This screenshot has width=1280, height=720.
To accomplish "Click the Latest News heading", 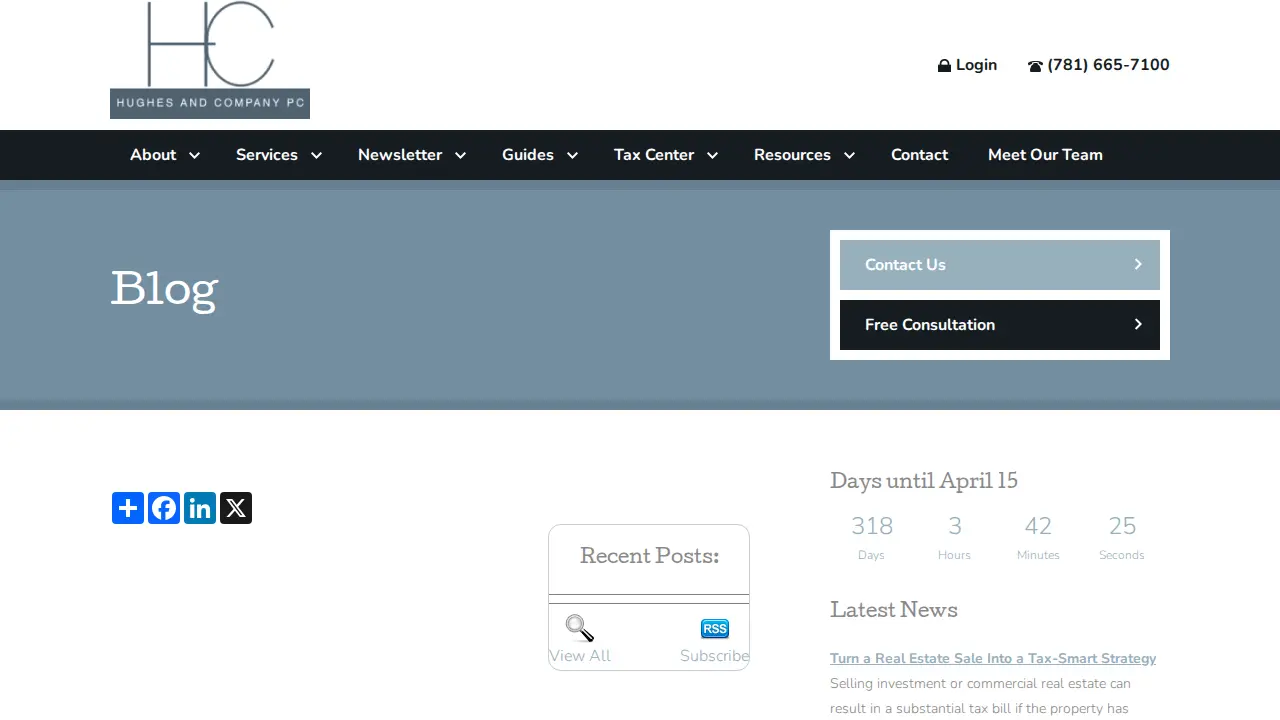I will tap(894, 610).
